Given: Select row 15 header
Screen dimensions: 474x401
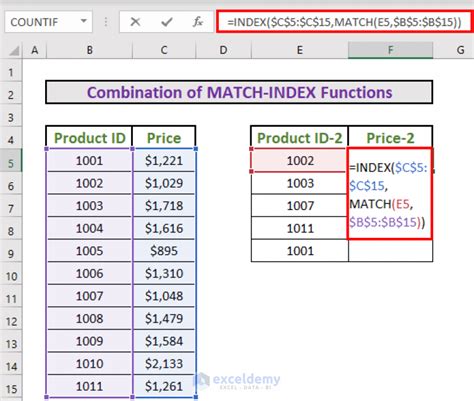Looking at the screenshot, I should coord(11,389).
